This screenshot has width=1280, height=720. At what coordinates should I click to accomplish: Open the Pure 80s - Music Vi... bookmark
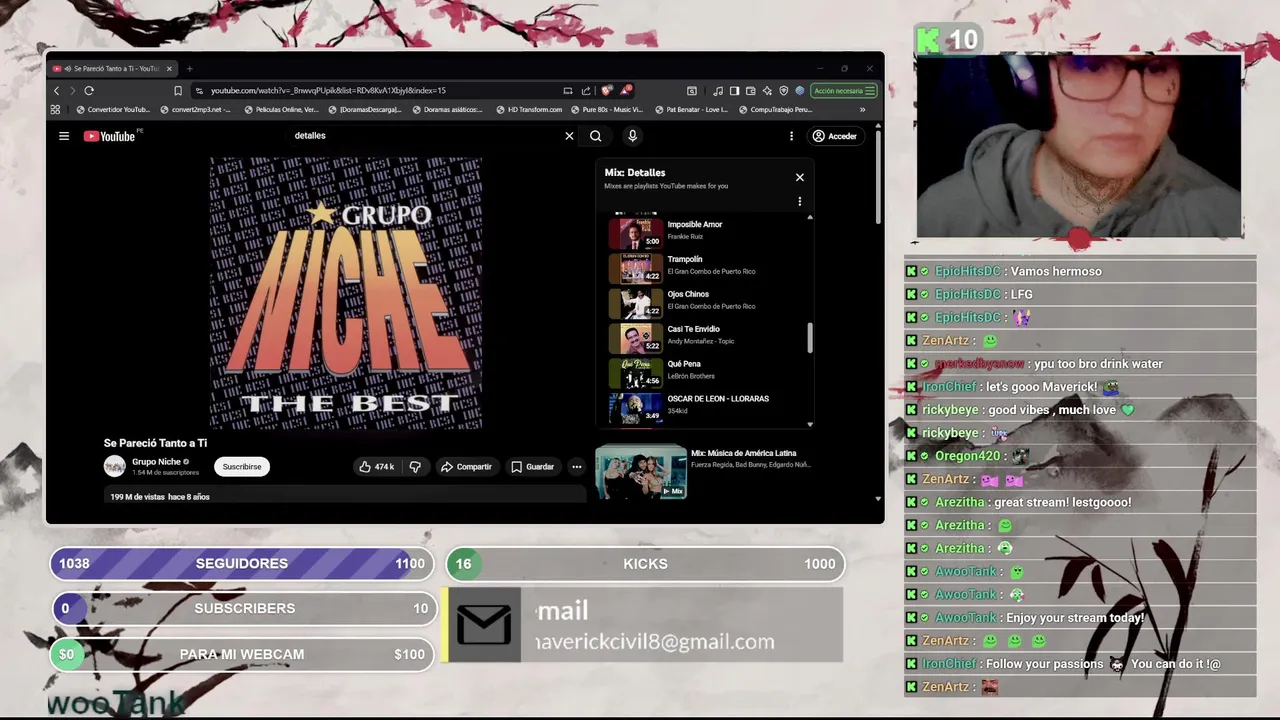[607, 110]
